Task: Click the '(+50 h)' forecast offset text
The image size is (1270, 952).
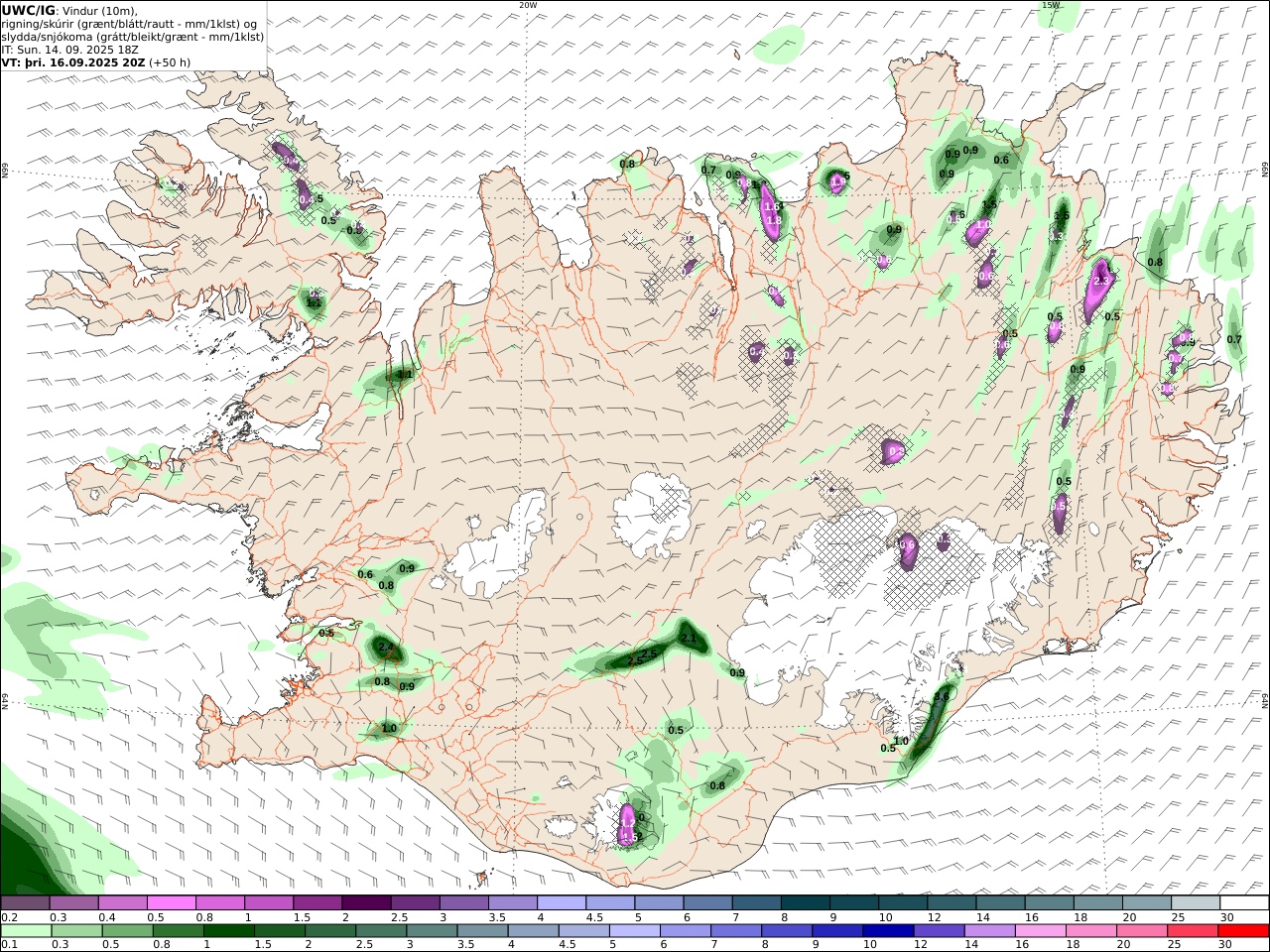Action: coord(170,62)
